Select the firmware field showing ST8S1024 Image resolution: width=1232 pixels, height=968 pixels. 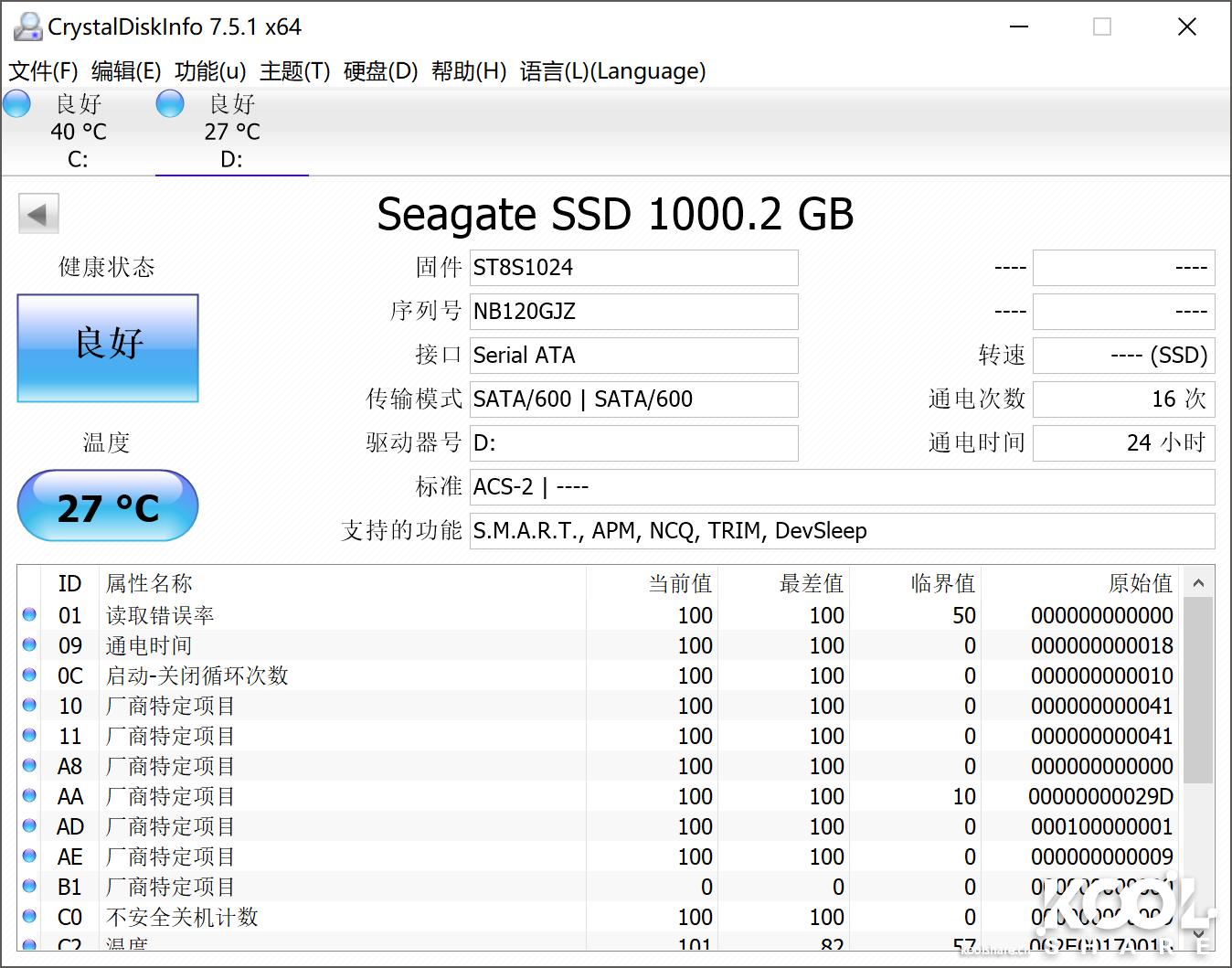tap(633, 267)
